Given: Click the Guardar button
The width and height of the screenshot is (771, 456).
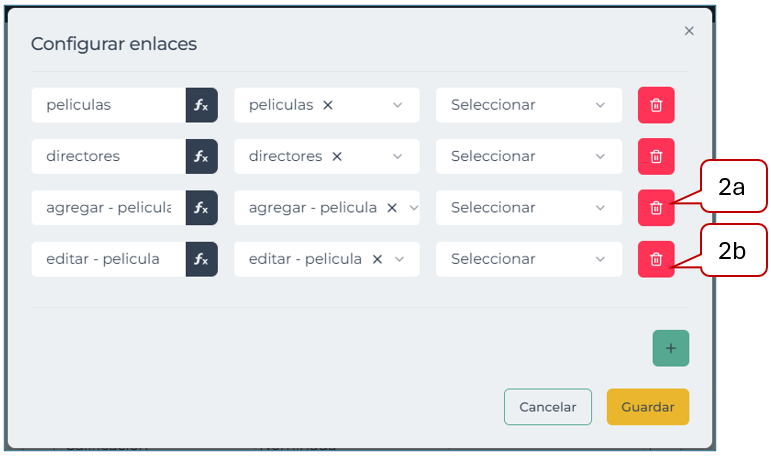Looking at the screenshot, I should [647, 407].
